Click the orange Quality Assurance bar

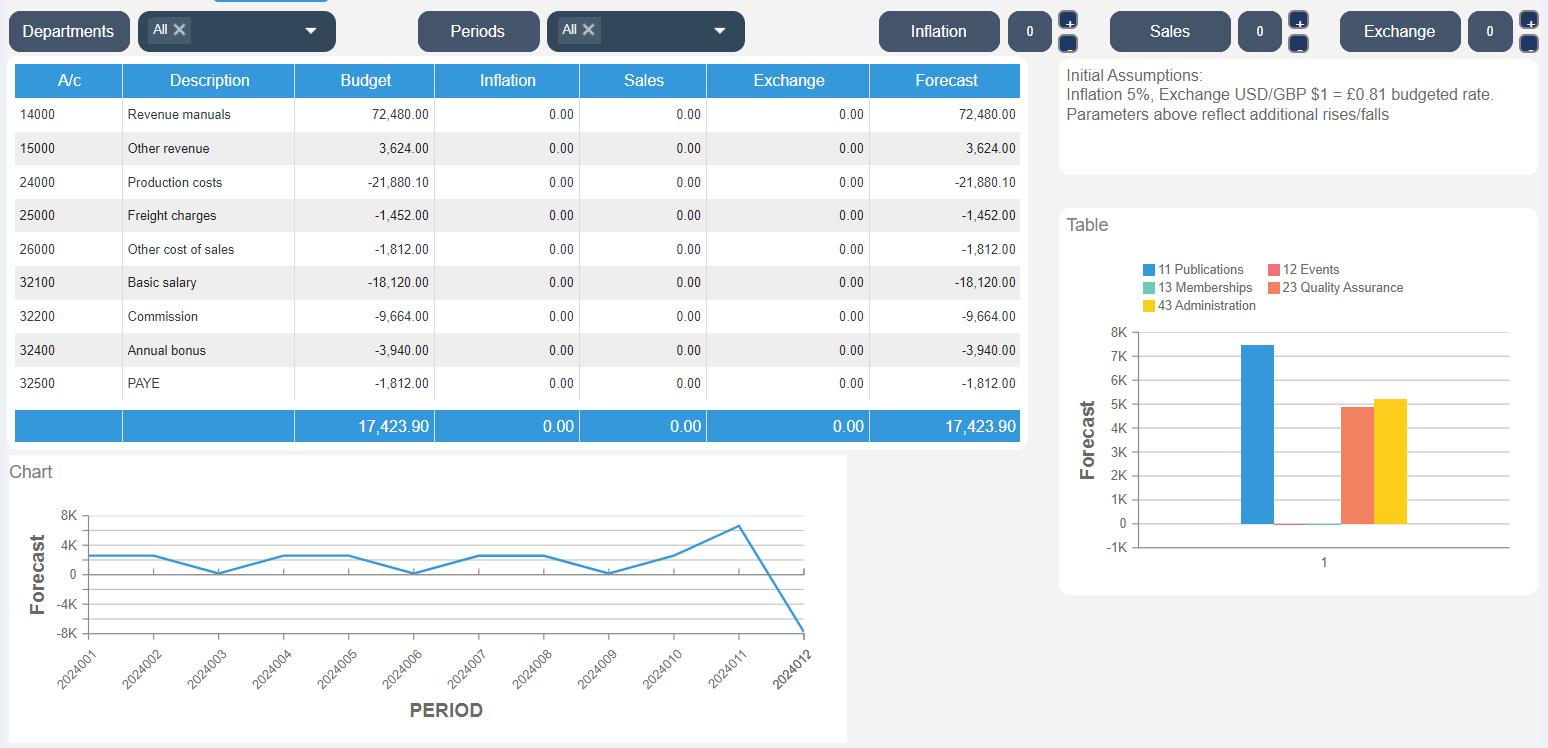1357,465
